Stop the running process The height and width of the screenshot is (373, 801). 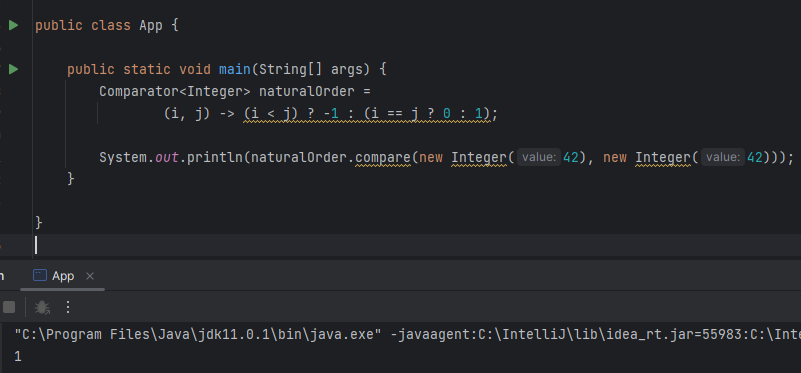9,307
